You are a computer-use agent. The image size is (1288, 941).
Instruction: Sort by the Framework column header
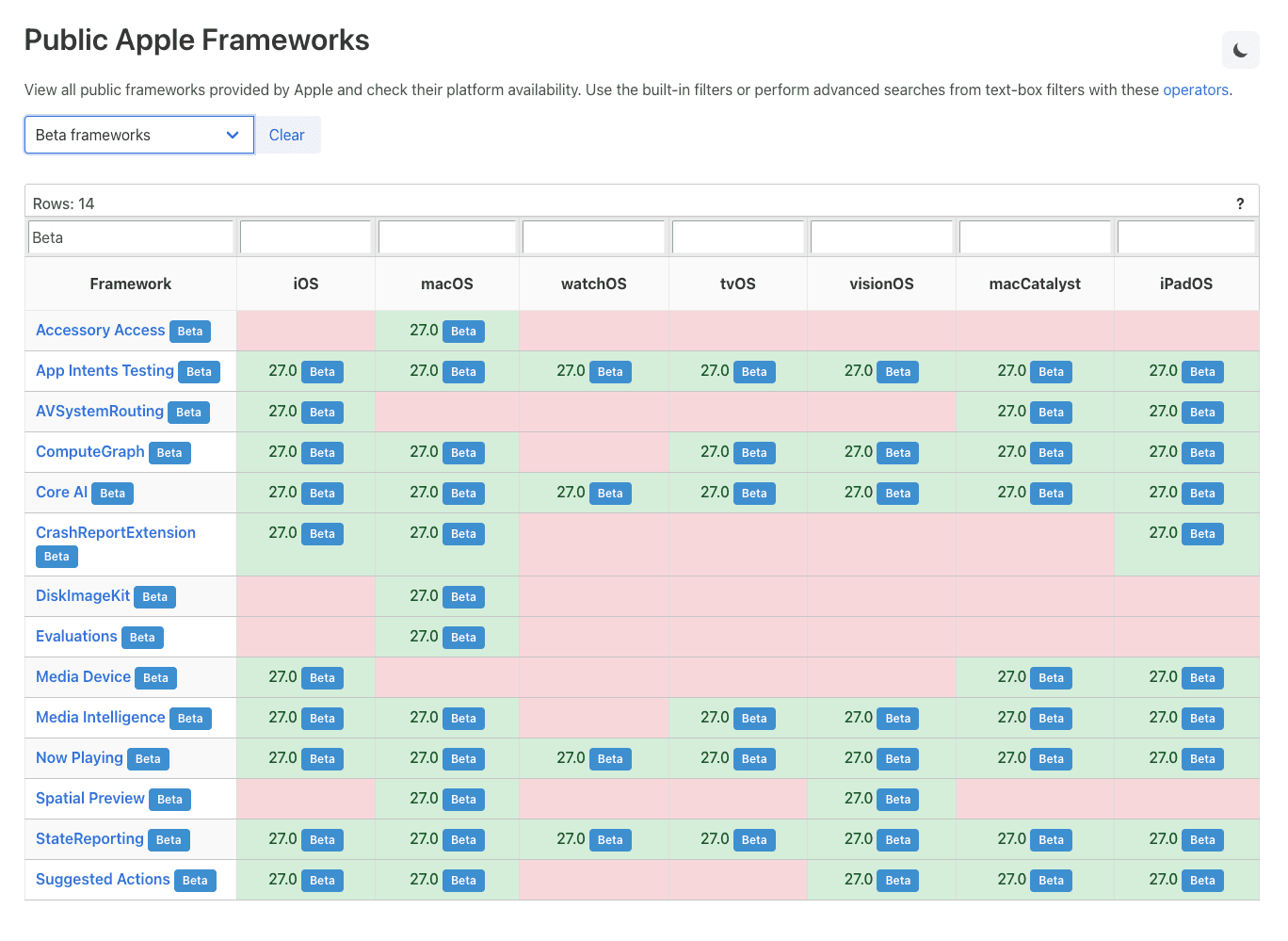131,284
